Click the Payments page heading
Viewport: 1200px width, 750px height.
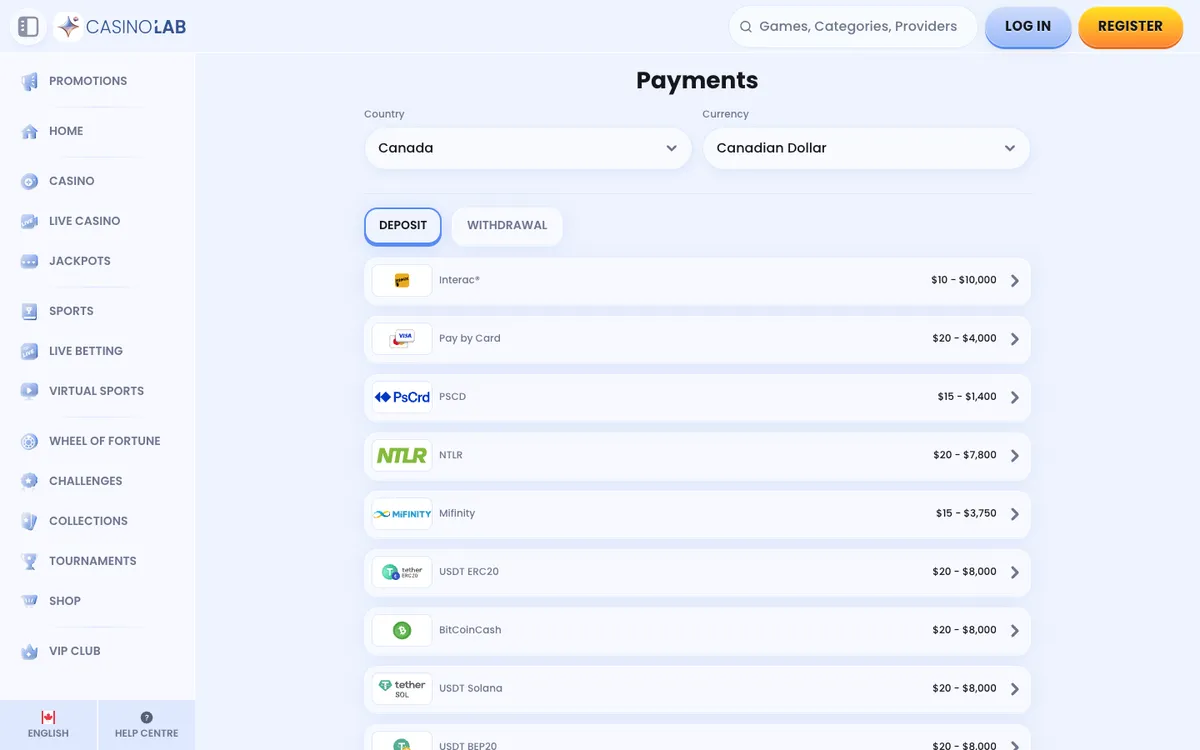point(697,80)
